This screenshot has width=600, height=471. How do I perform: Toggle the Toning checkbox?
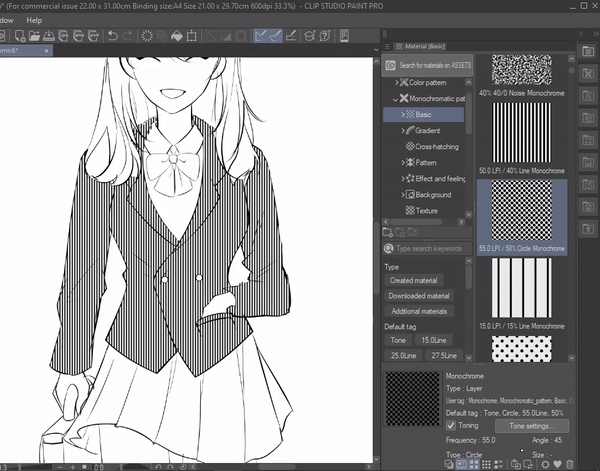point(451,425)
